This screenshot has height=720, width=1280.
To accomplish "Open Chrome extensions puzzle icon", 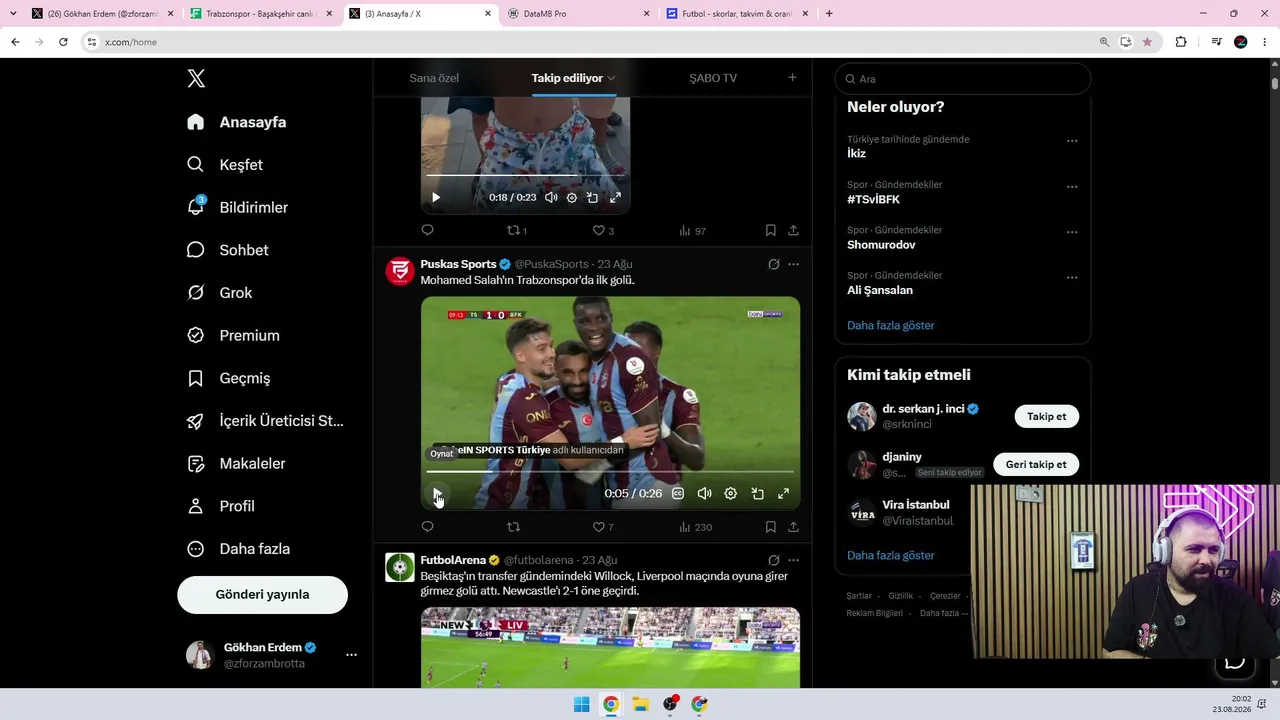I will [1181, 42].
